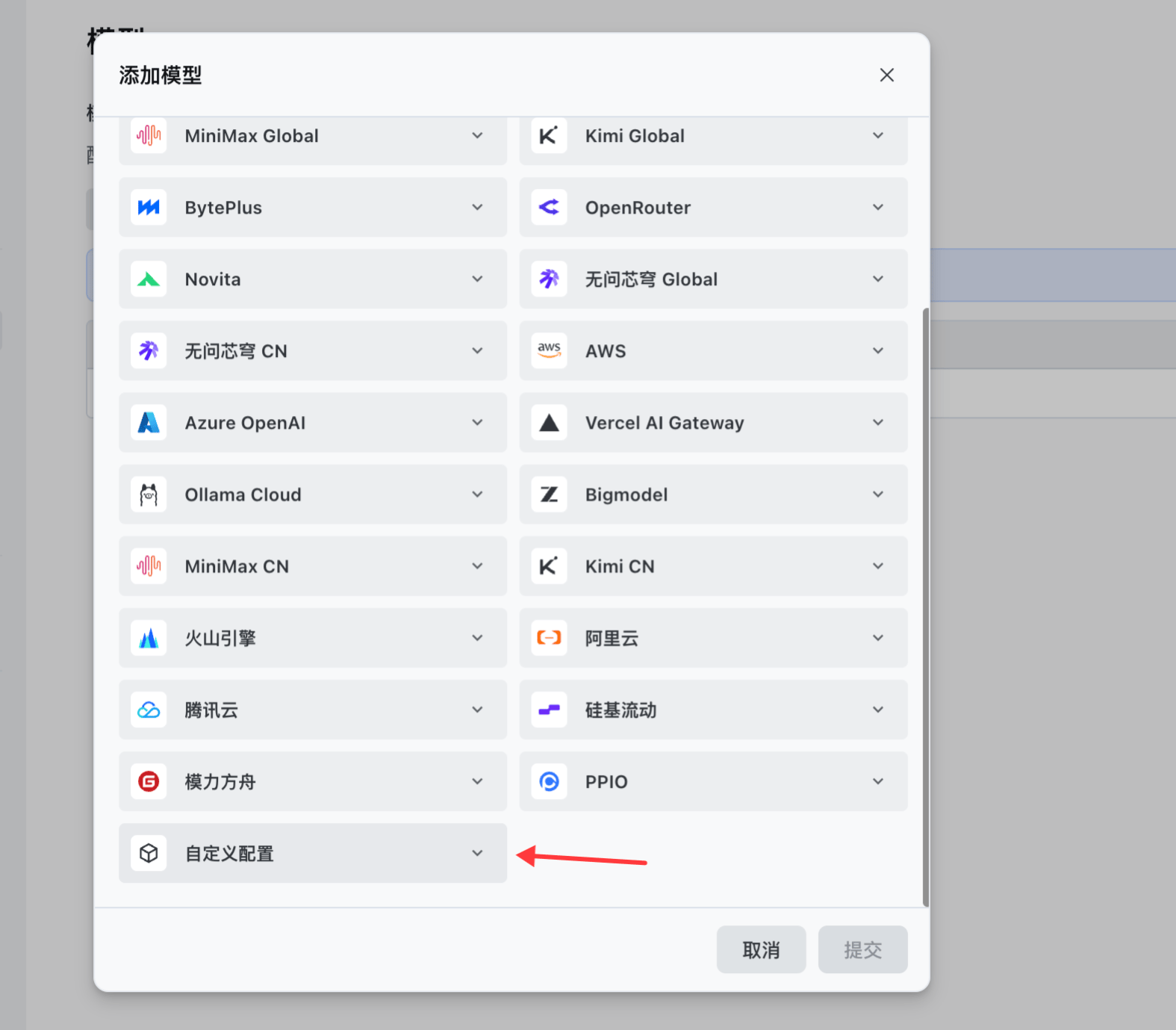
Task: Click the Azure OpenAI label
Action: point(245,423)
